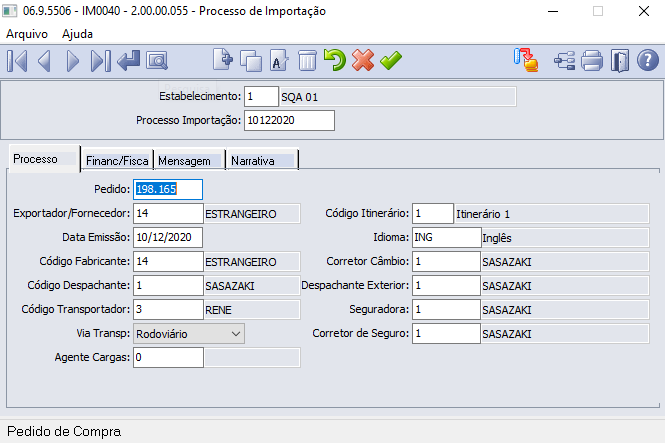665x443 pixels.
Task: Click the Pedido field
Action: 168,189
